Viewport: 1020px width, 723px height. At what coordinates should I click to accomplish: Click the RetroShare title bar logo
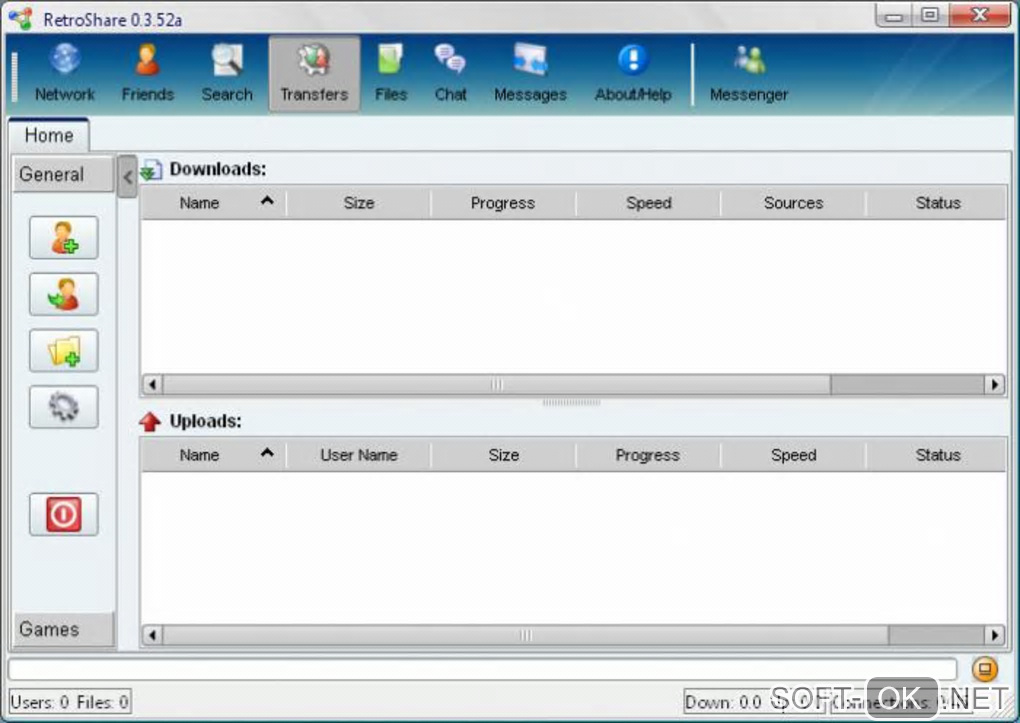[x=21, y=18]
